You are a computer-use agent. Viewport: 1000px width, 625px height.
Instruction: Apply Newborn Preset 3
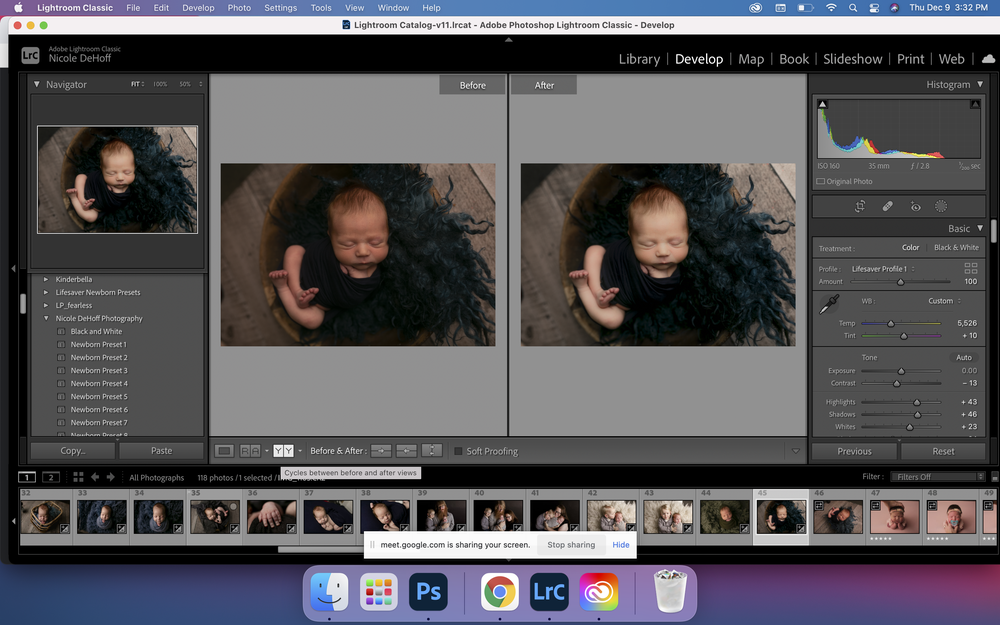99,371
